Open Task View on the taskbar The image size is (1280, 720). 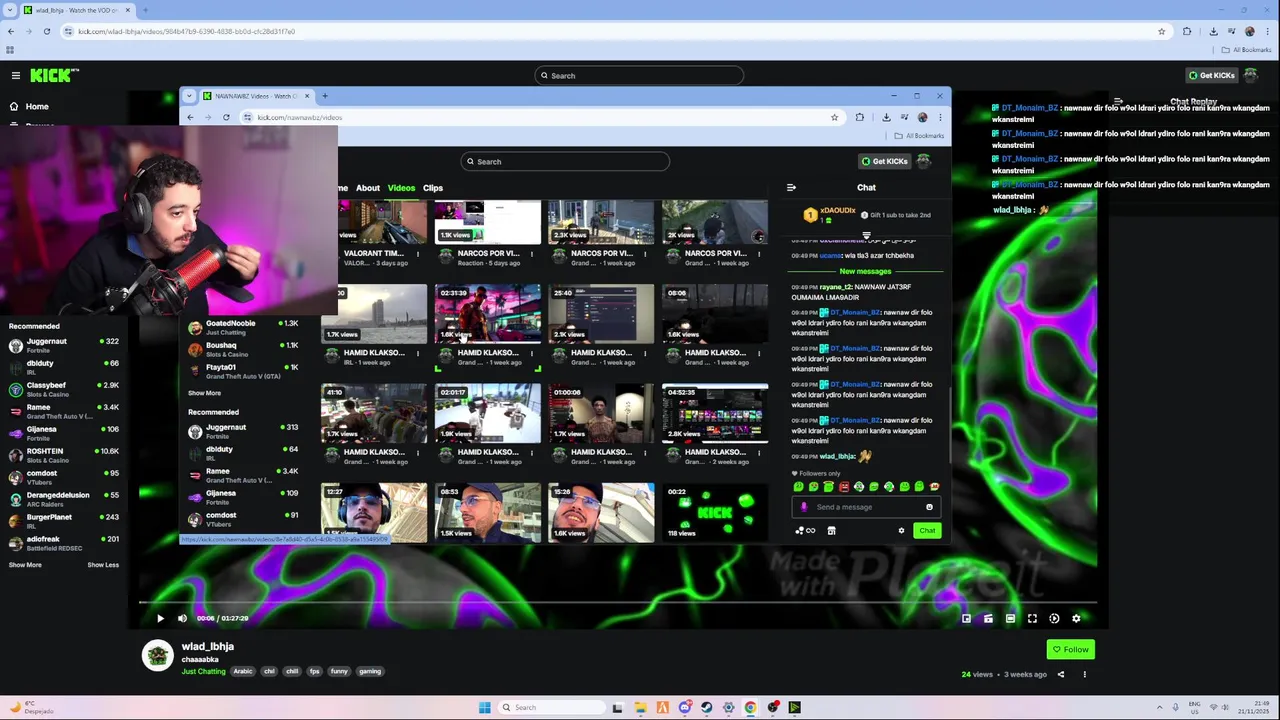617,707
